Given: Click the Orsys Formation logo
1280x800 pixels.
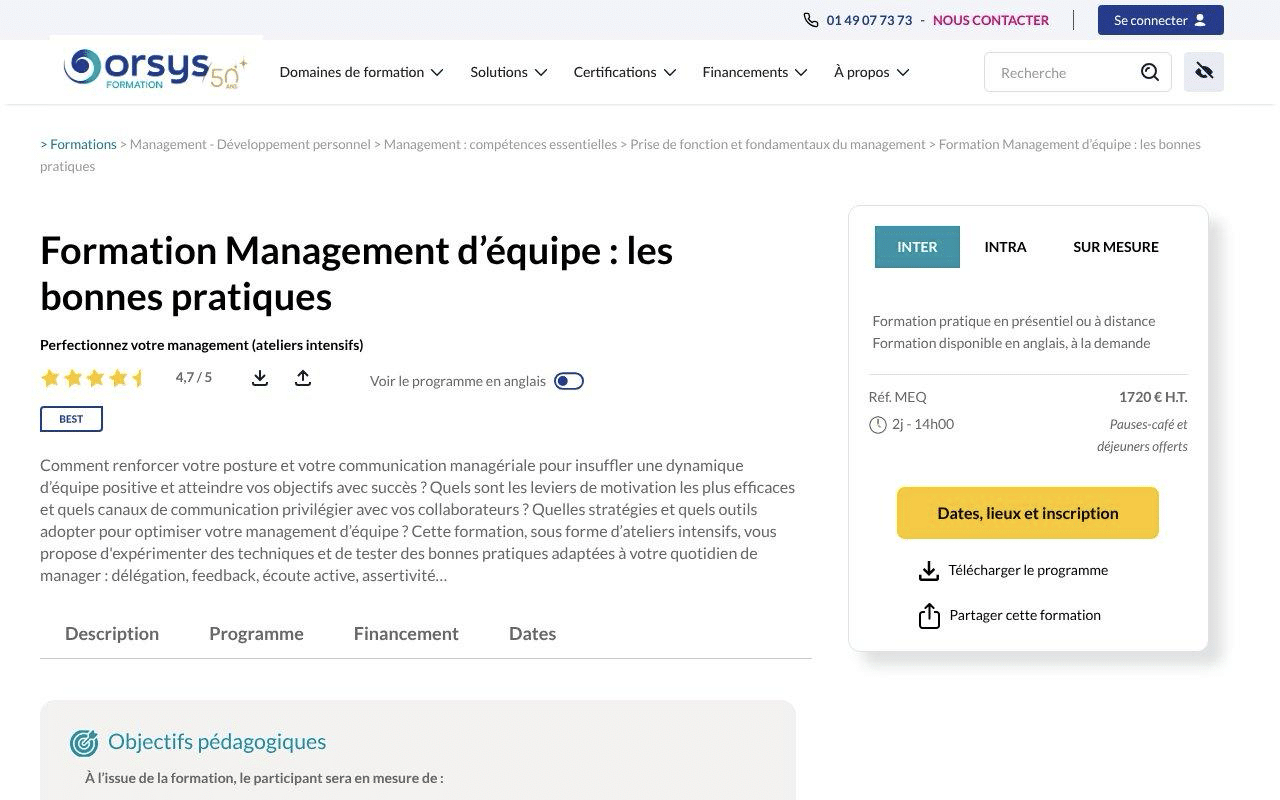Looking at the screenshot, I should [x=155, y=70].
